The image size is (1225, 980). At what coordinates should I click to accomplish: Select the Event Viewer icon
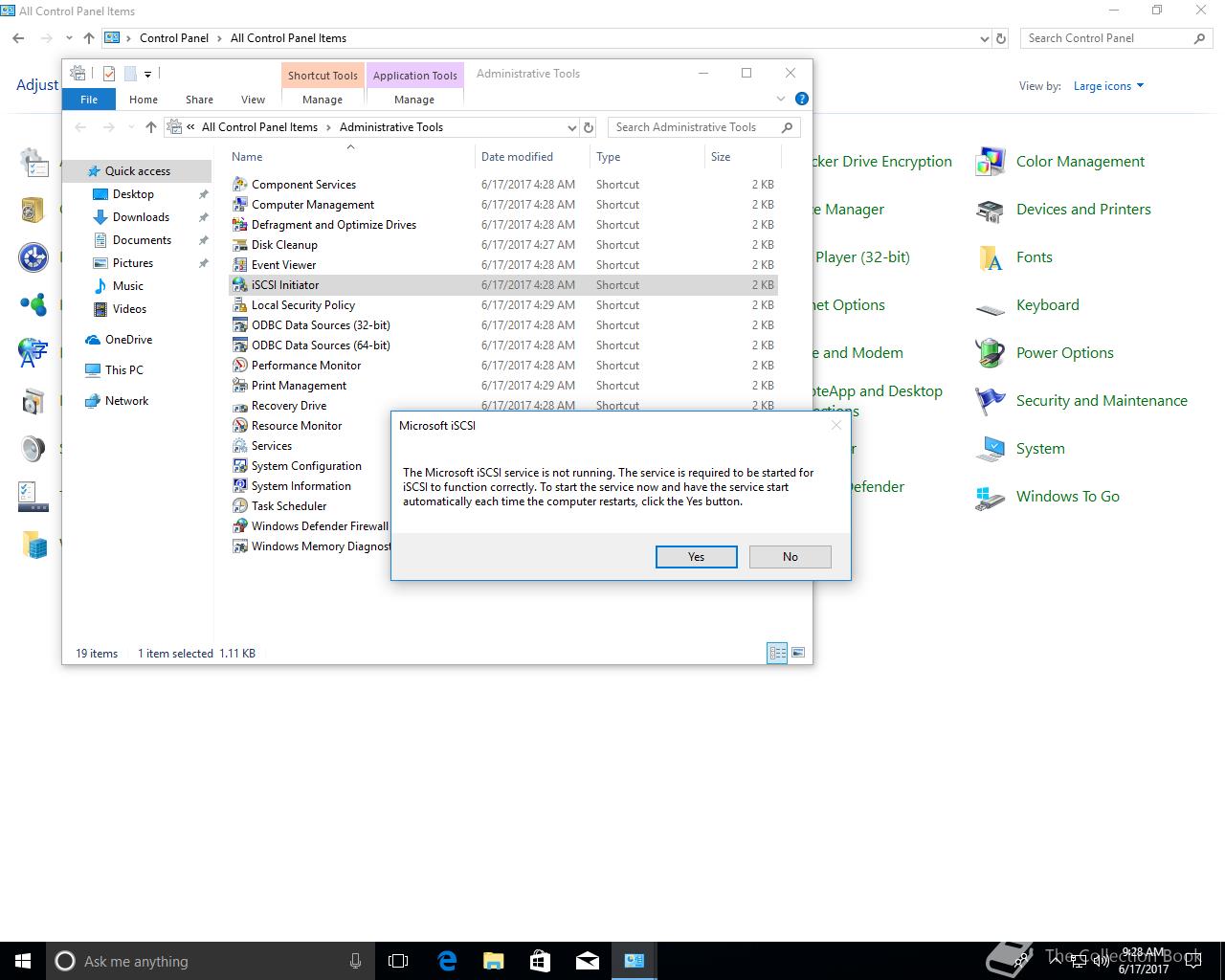(240, 265)
